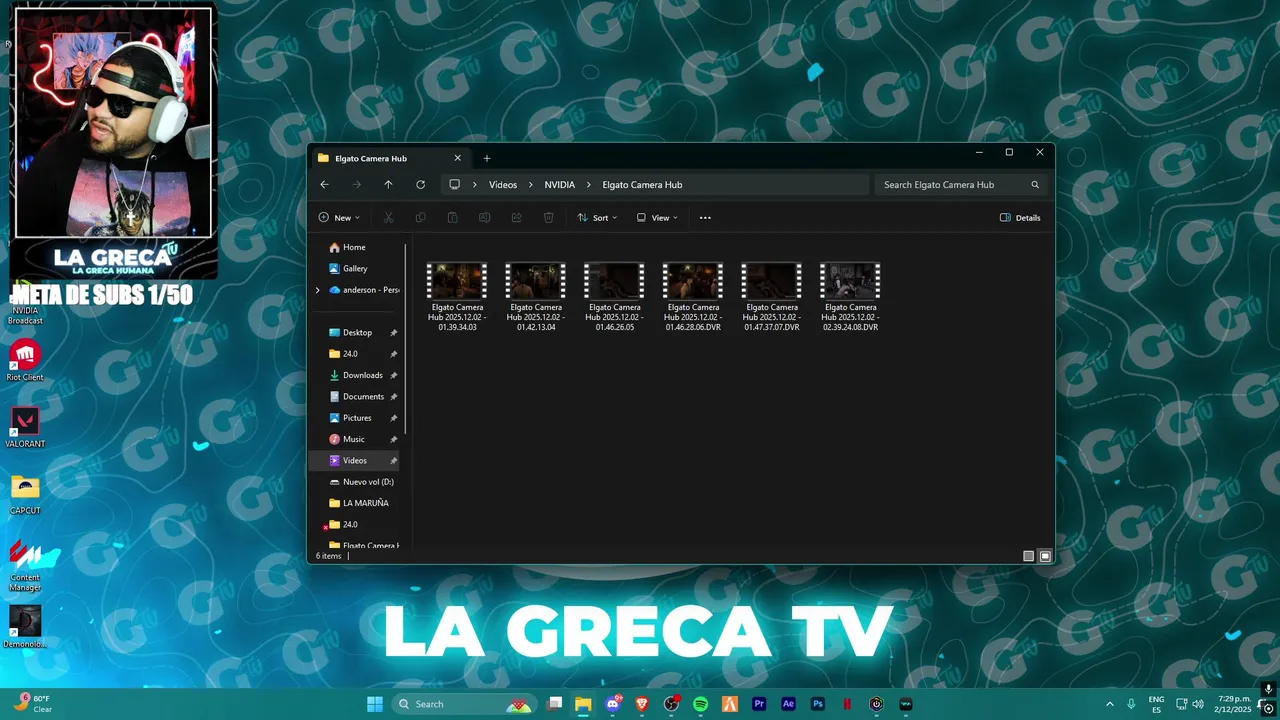Open Downloads in the navigation pane

tap(362, 375)
